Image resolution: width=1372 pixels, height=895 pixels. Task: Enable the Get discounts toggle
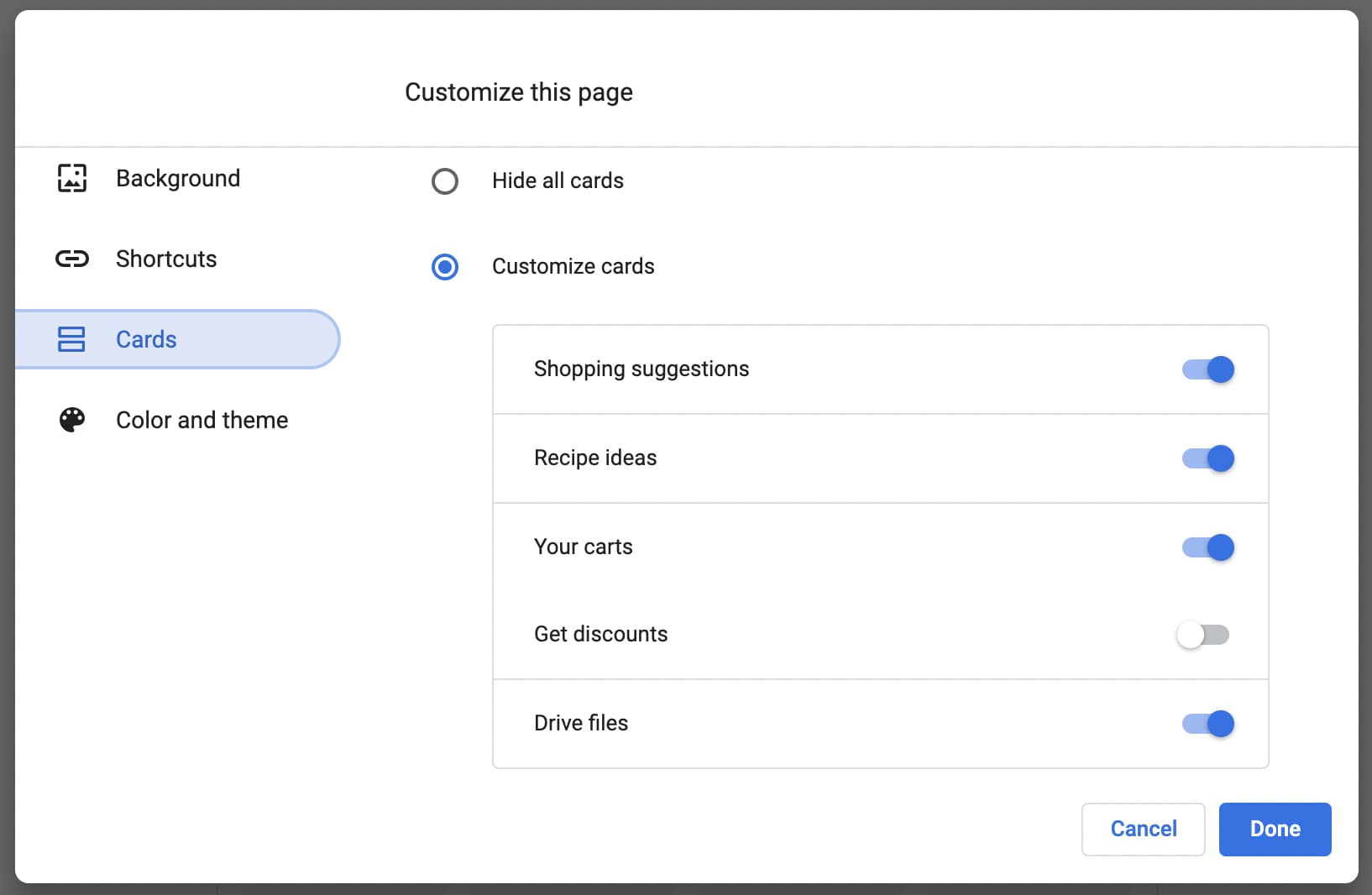click(1202, 635)
